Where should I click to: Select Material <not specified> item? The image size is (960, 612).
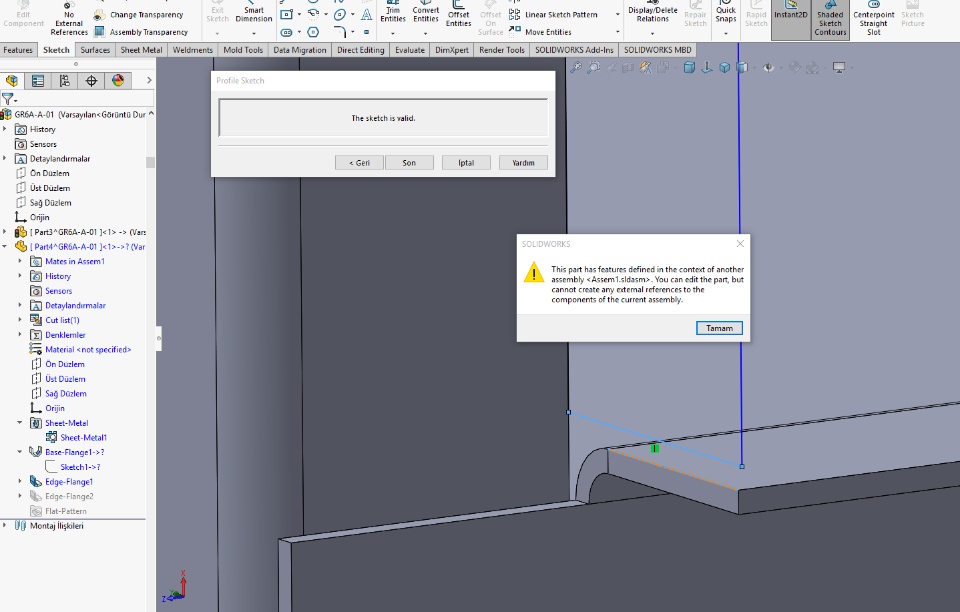pyautogui.click(x=80, y=349)
